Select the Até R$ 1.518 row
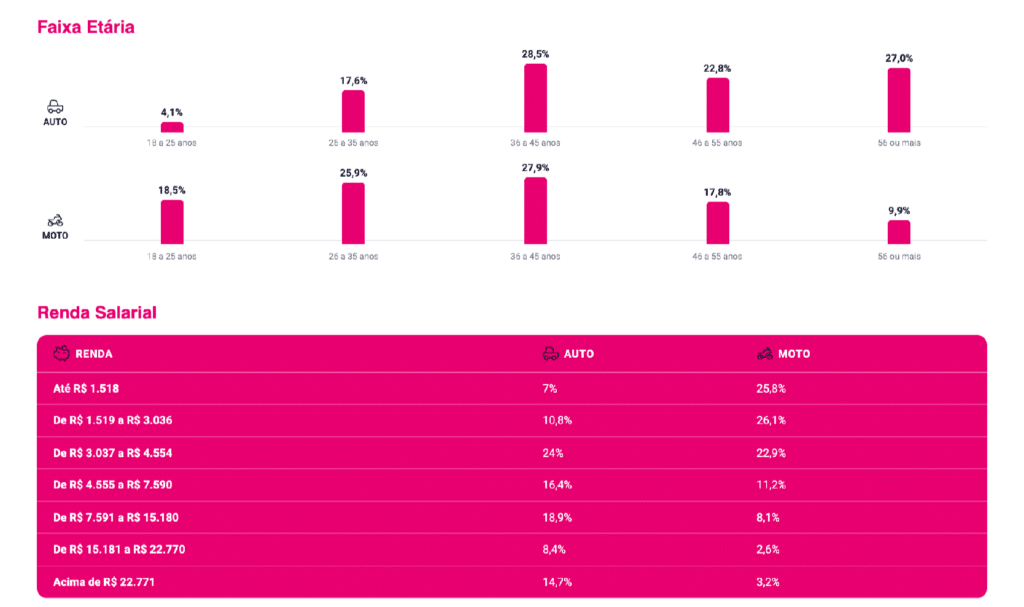Viewport: 1024px width, 607px height. tap(511, 389)
